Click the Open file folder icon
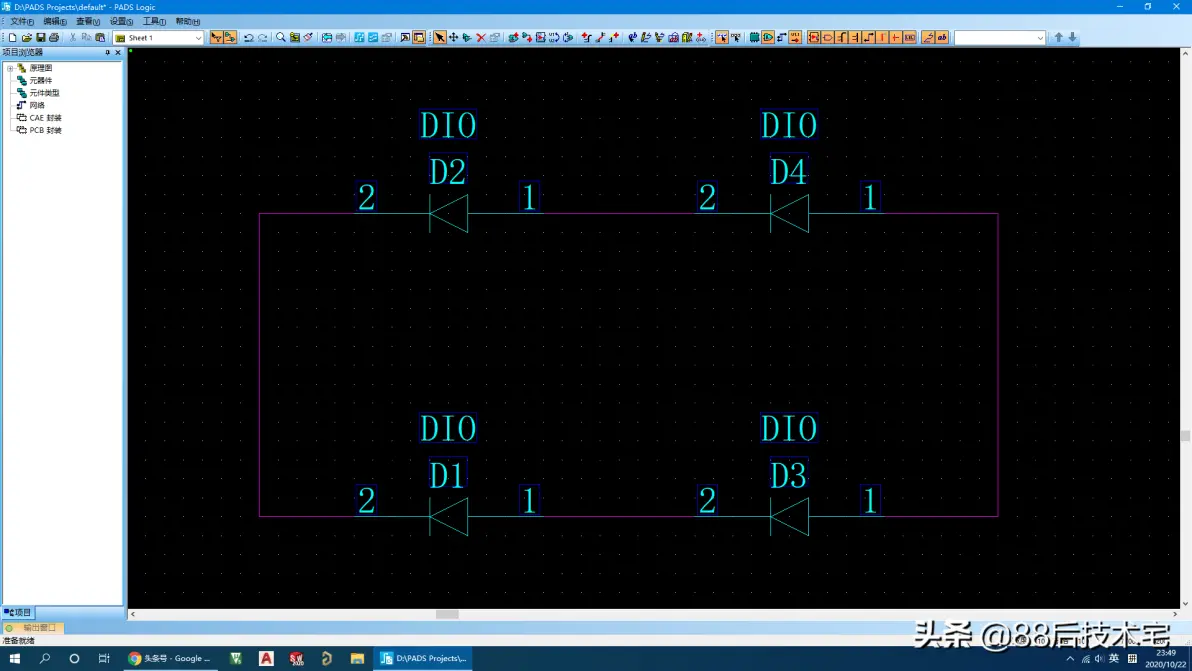 pos(27,37)
